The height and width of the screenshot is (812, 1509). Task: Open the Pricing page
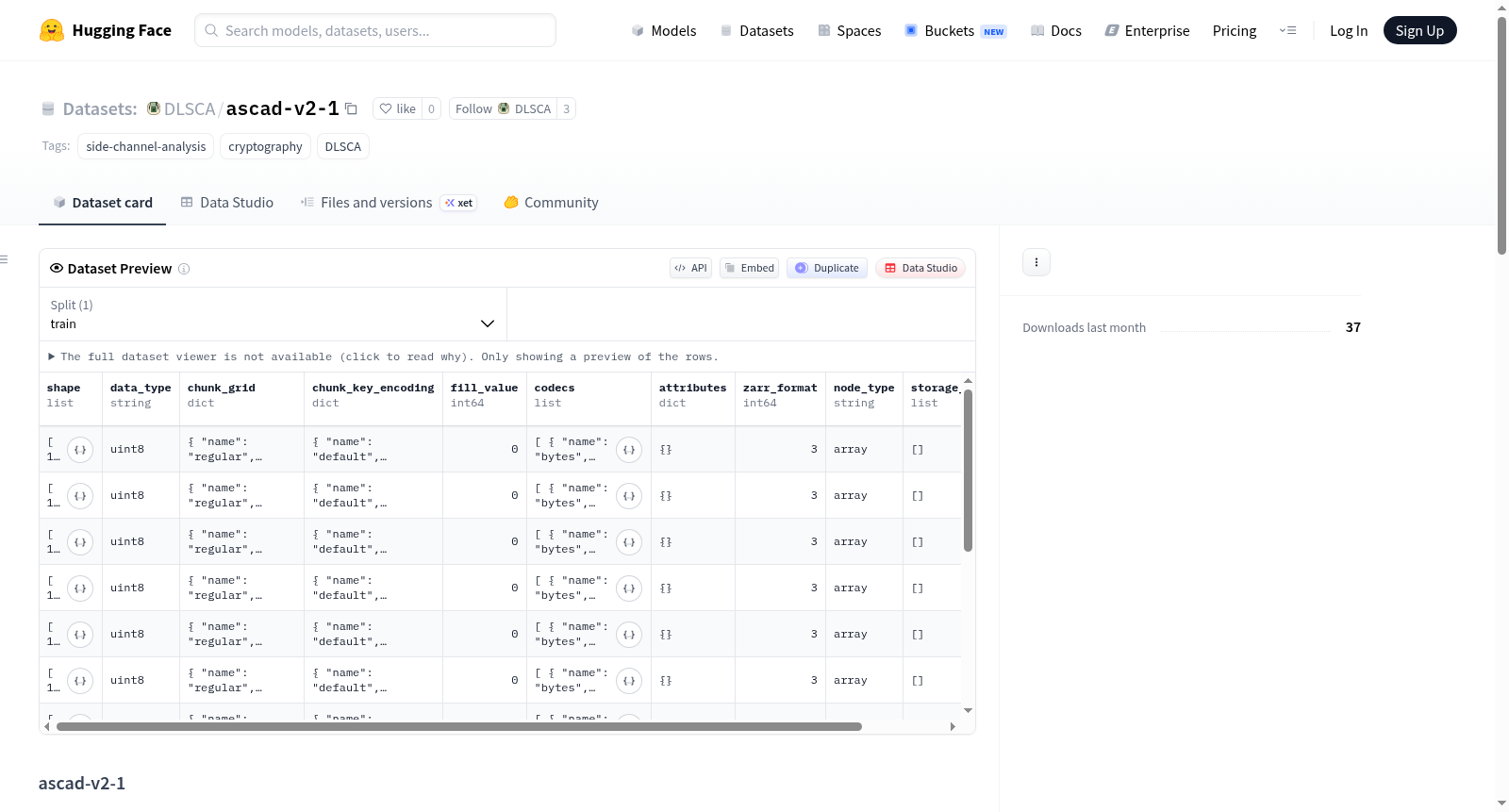1235,30
